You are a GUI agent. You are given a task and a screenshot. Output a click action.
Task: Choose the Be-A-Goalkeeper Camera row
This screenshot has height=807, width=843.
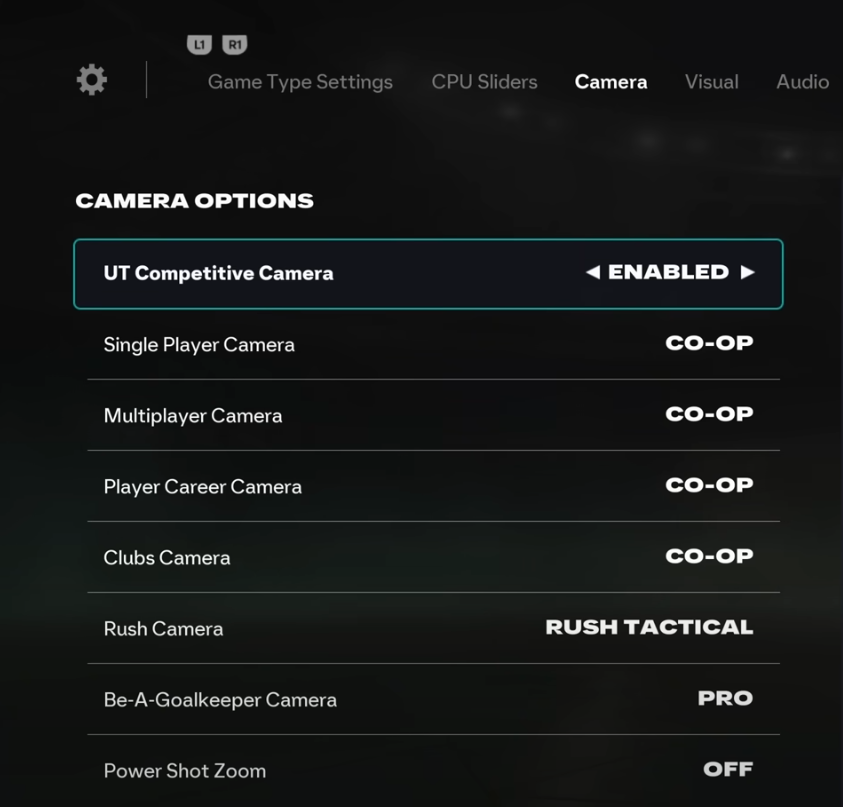tap(433, 699)
